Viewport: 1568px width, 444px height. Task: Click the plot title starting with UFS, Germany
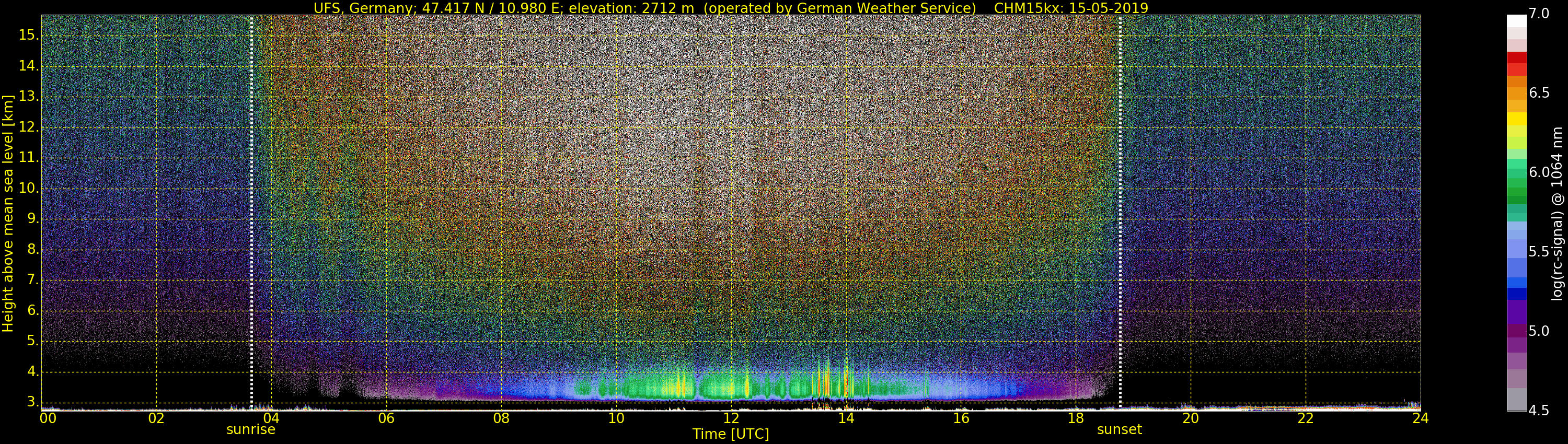pyautogui.click(x=731, y=8)
